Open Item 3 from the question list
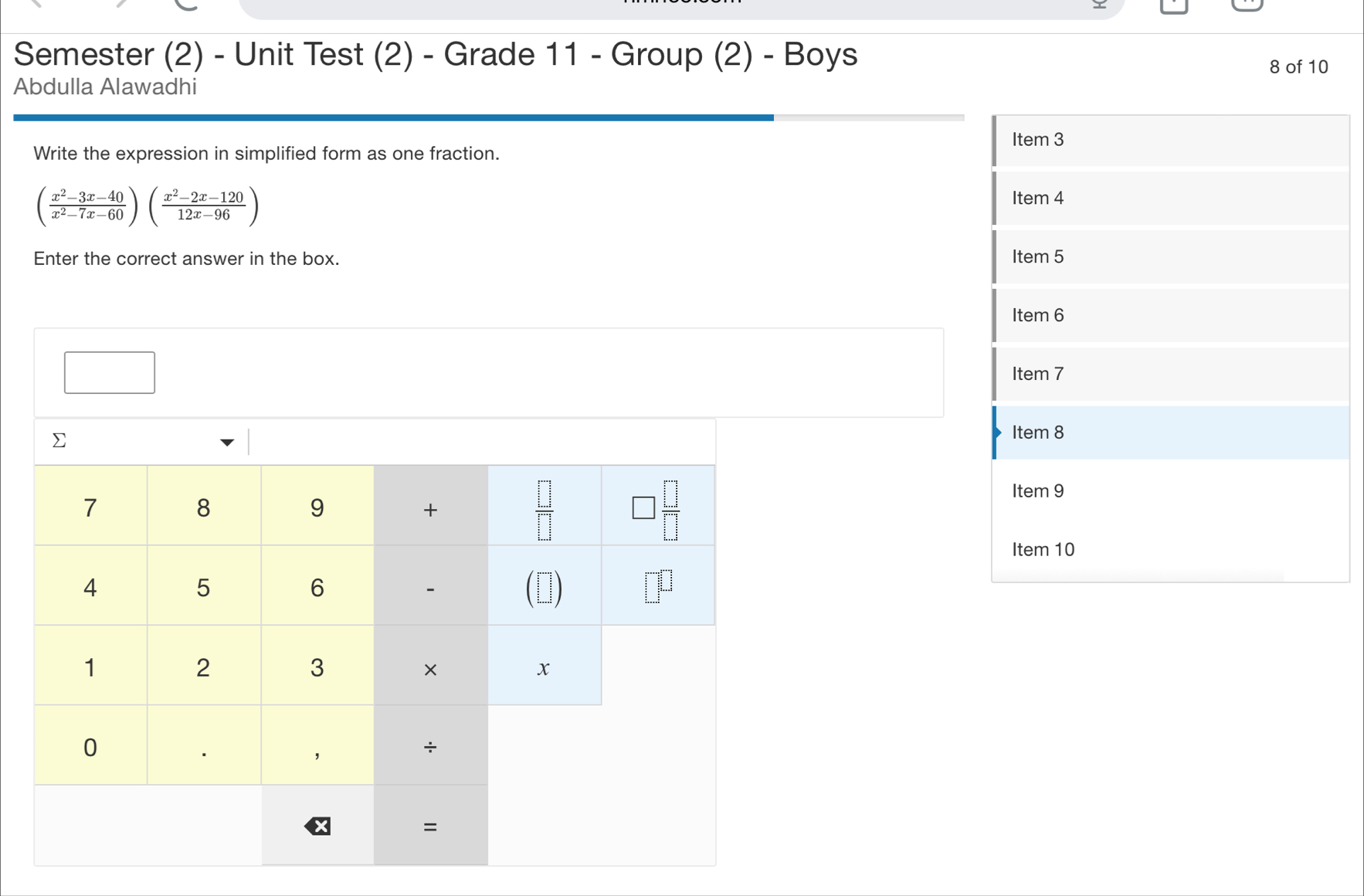The height and width of the screenshot is (896, 1364). [1037, 140]
